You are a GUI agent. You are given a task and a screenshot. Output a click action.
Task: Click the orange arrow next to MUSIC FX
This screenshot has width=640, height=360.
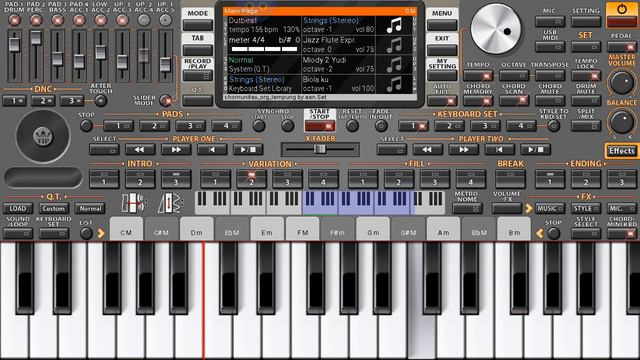click(x=529, y=209)
